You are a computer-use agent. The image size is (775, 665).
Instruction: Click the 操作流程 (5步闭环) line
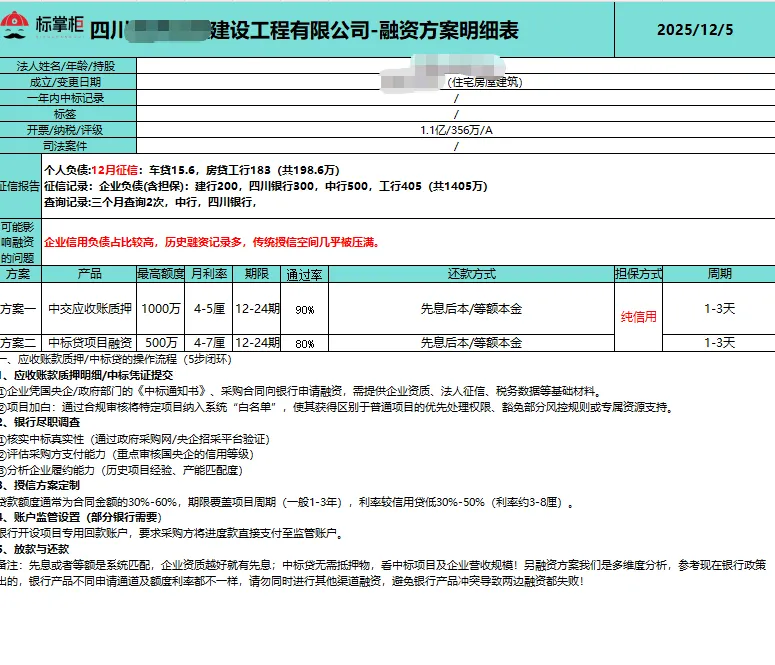pyautogui.click(x=116, y=359)
